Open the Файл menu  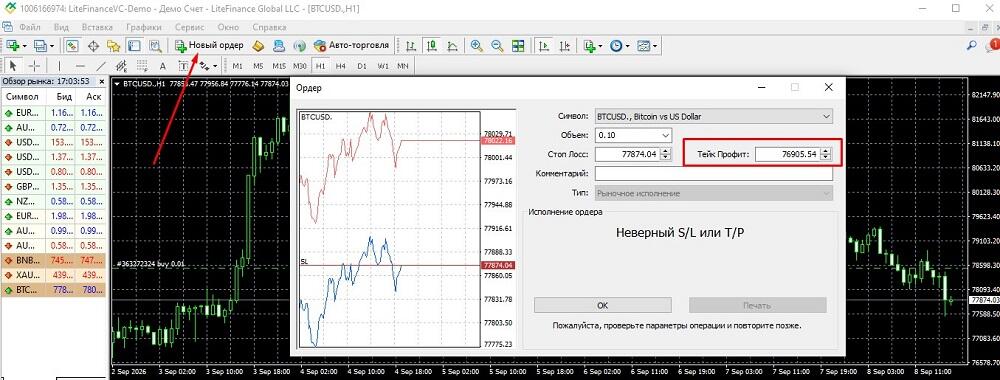30,27
